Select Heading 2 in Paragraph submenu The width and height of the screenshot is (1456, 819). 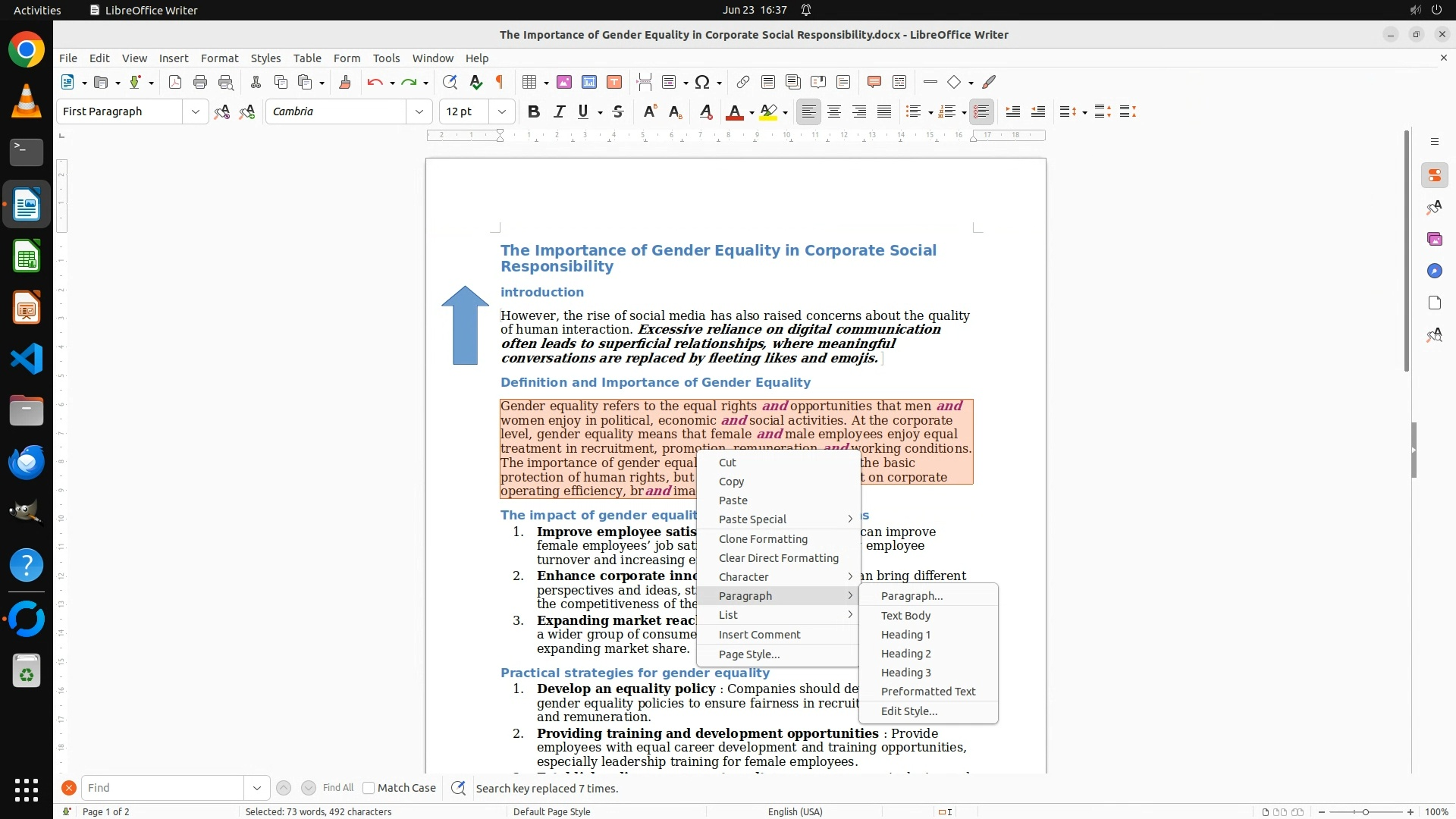tap(905, 654)
